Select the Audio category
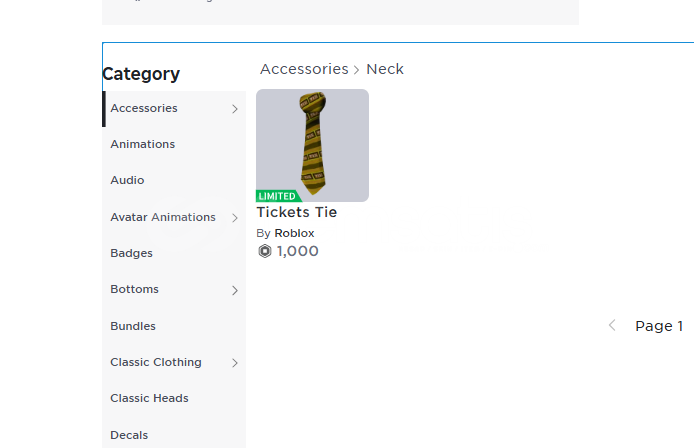Screen dimensions: 694x448 (x=127, y=180)
